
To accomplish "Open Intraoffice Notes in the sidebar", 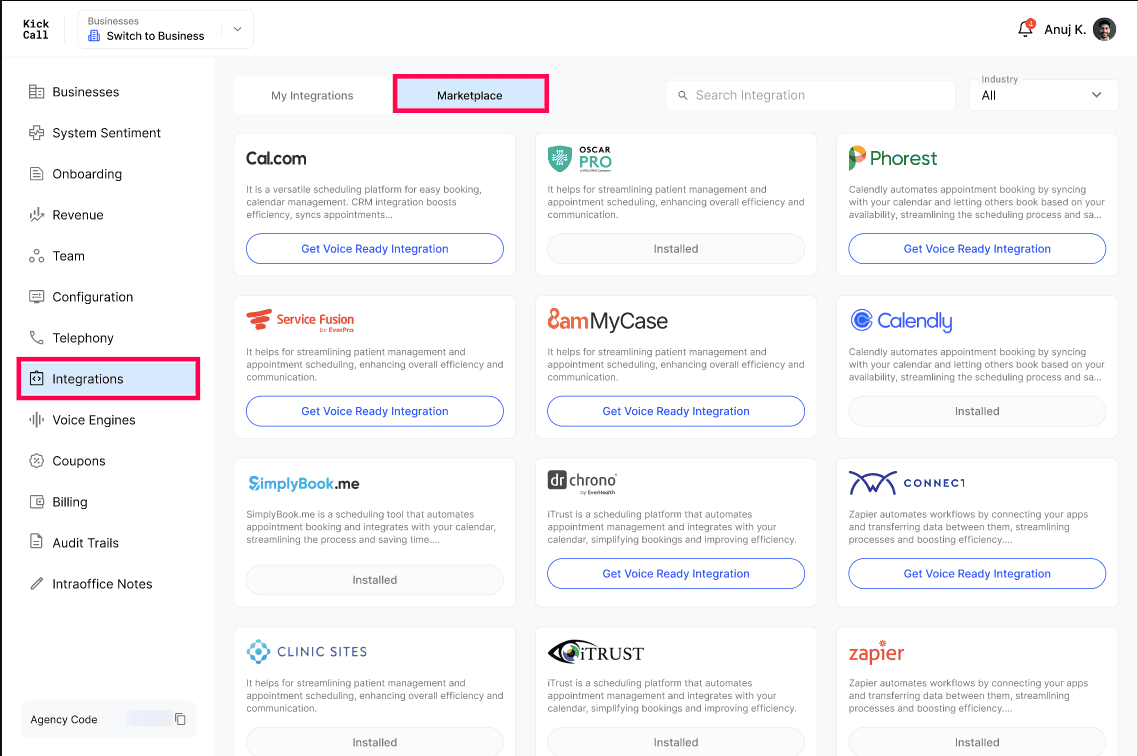I will coord(102,584).
